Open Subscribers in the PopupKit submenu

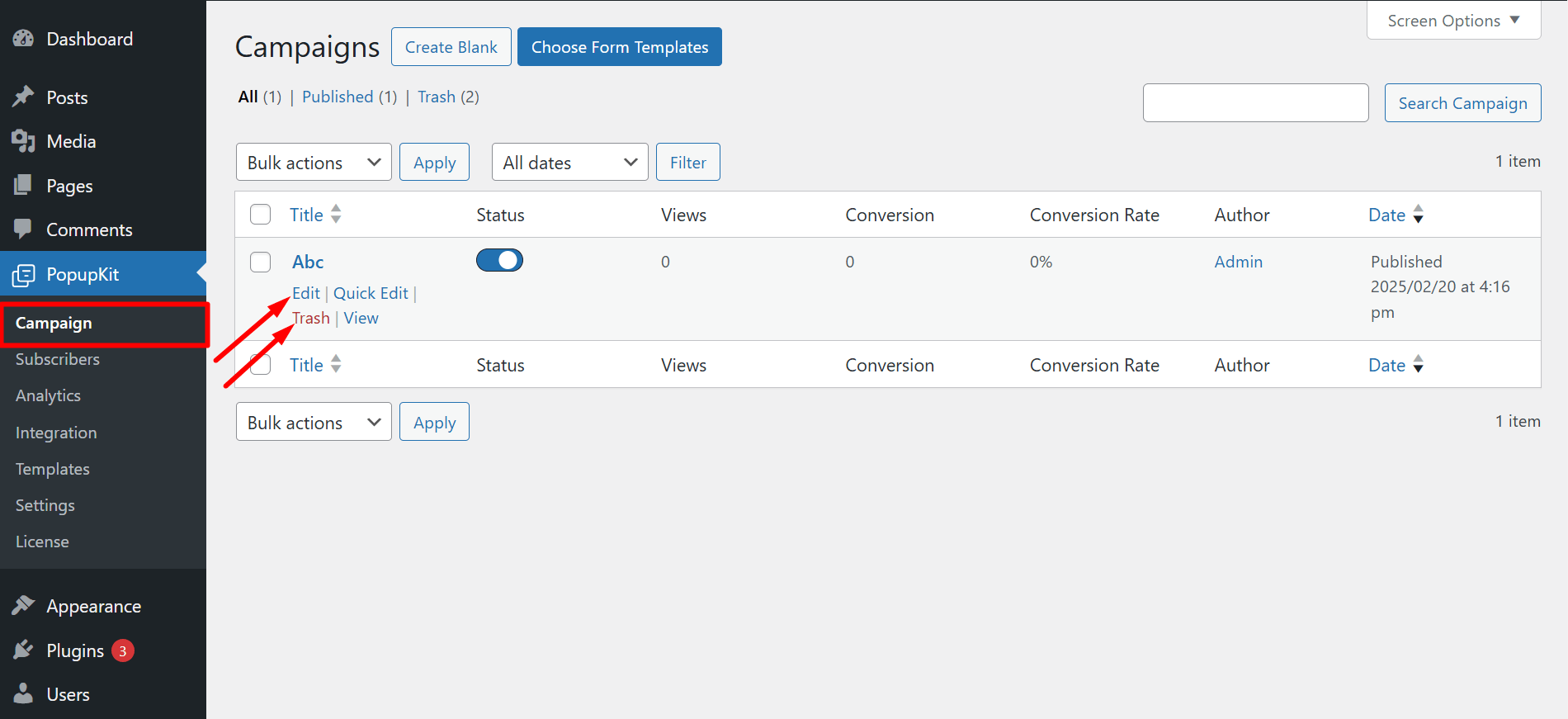coord(58,359)
